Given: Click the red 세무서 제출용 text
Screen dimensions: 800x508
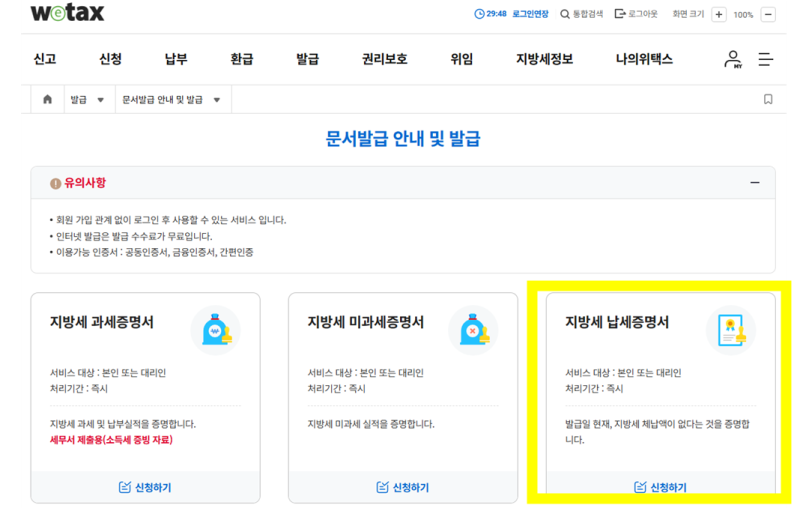Looking at the screenshot, I should (x=111, y=440).
